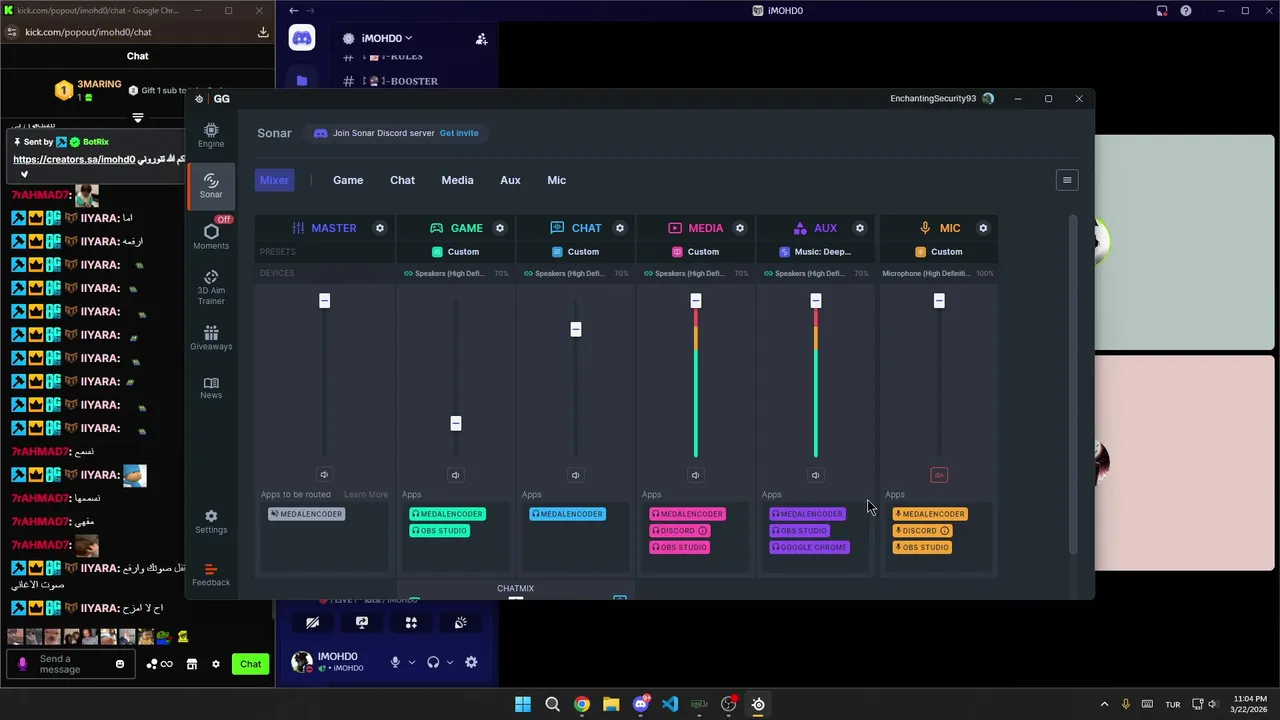
Task: Toggle the Discord microphone mute
Action: click(x=395, y=662)
